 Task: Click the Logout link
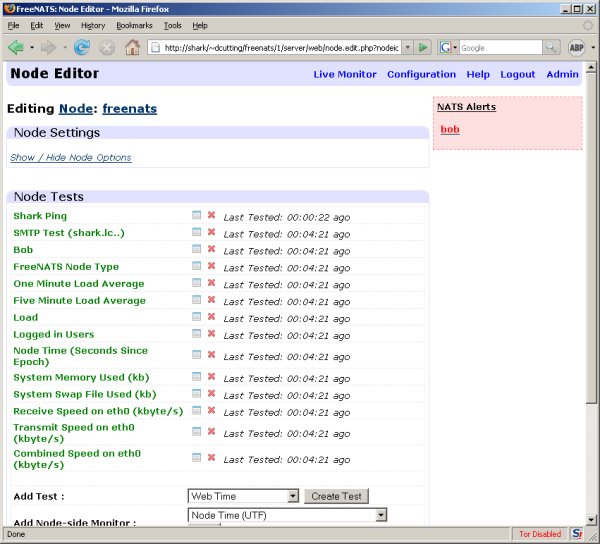coord(517,74)
